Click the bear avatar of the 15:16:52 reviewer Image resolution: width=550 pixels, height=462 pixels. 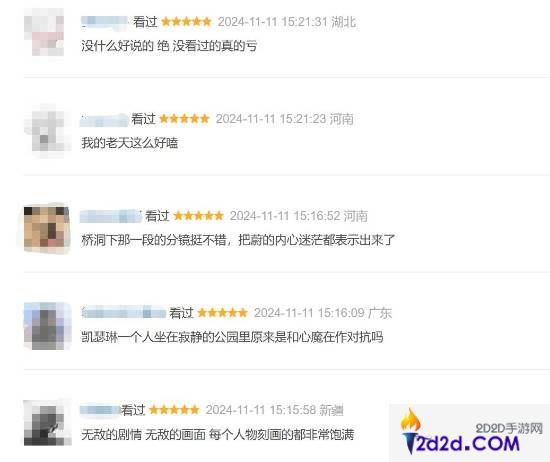point(47,228)
